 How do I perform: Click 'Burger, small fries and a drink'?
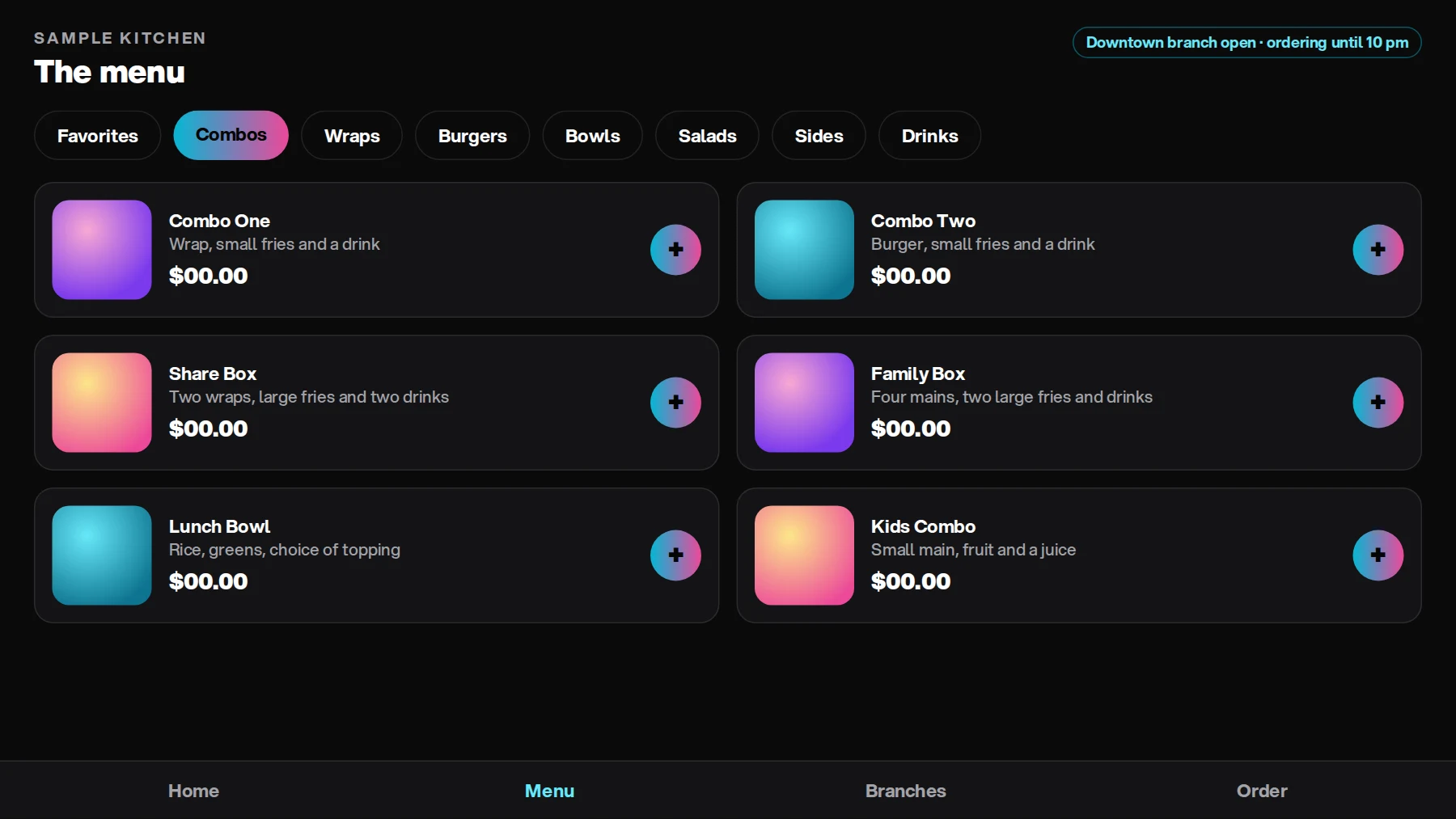click(983, 244)
